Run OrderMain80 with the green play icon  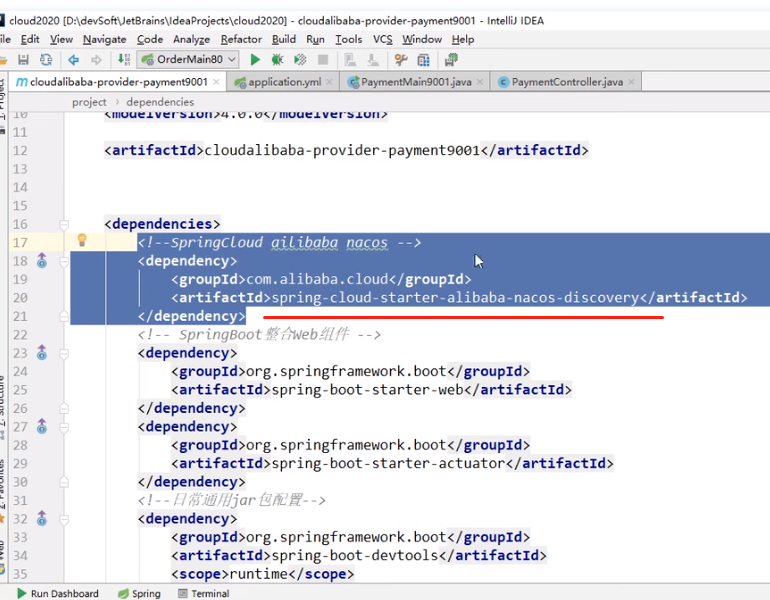pyautogui.click(x=255, y=60)
